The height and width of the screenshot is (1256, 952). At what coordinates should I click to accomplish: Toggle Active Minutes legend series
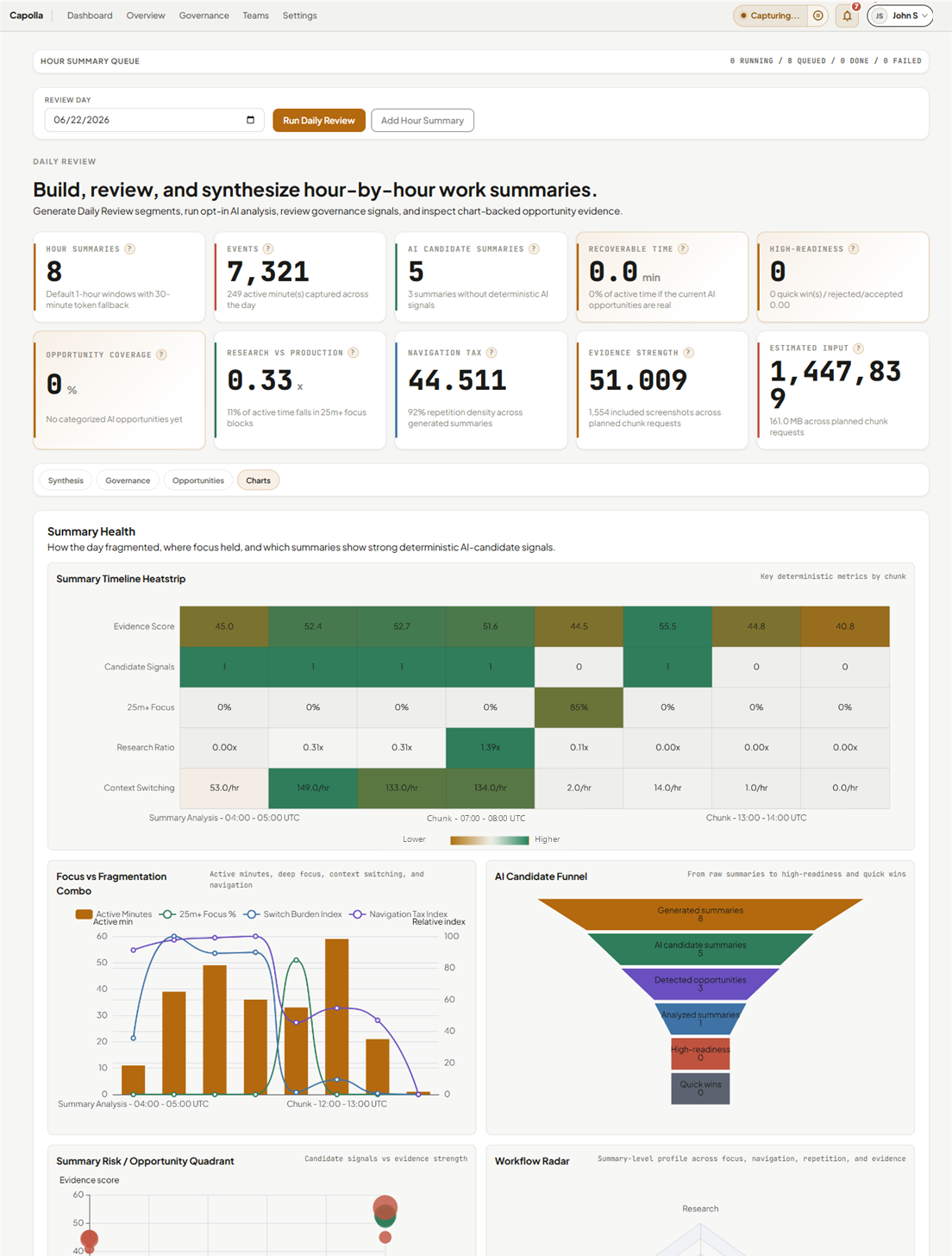113,914
